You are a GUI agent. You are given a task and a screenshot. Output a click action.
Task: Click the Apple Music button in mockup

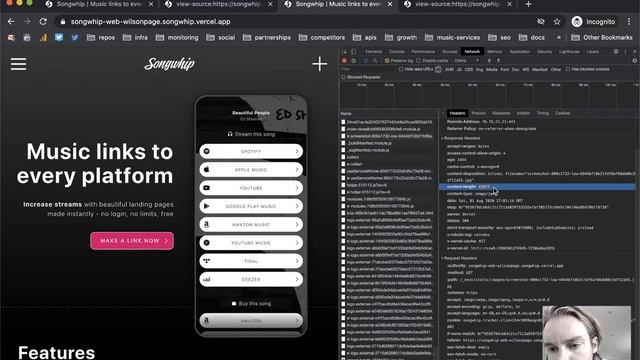(x=251, y=170)
